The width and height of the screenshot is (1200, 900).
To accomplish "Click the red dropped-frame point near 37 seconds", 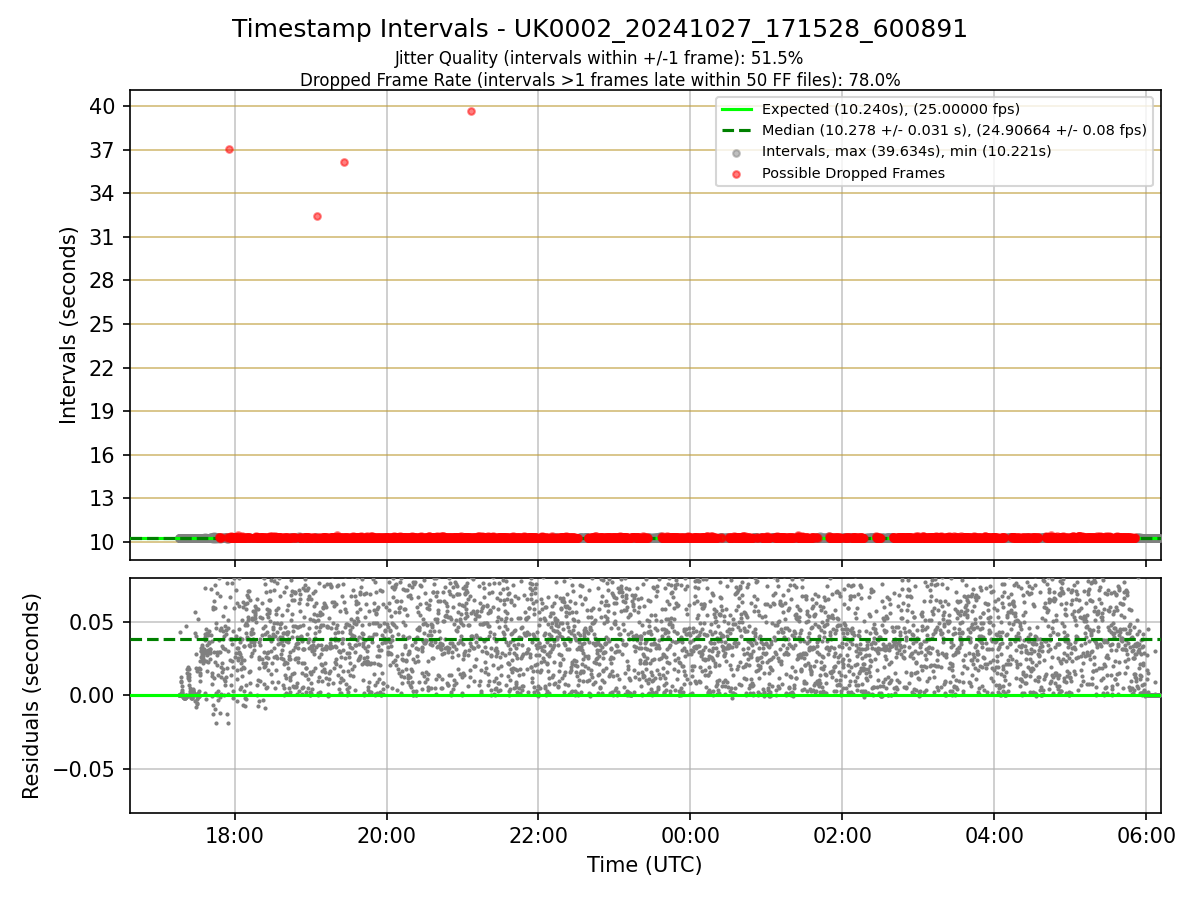I will point(229,149).
